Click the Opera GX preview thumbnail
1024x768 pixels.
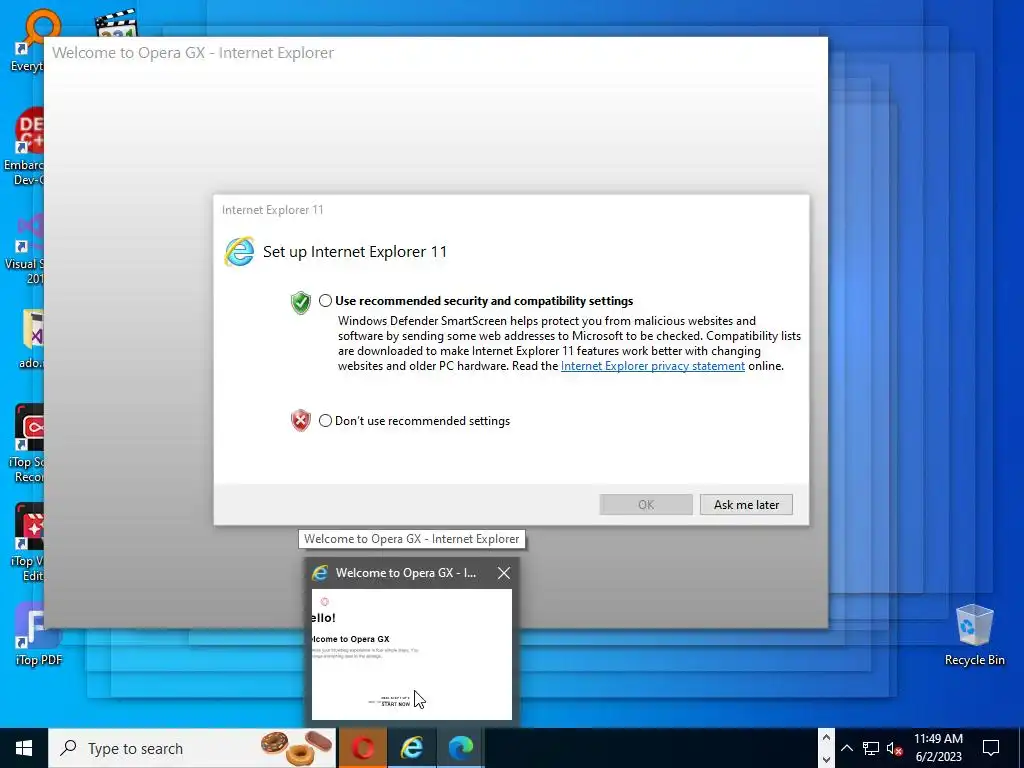[x=411, y=654]
